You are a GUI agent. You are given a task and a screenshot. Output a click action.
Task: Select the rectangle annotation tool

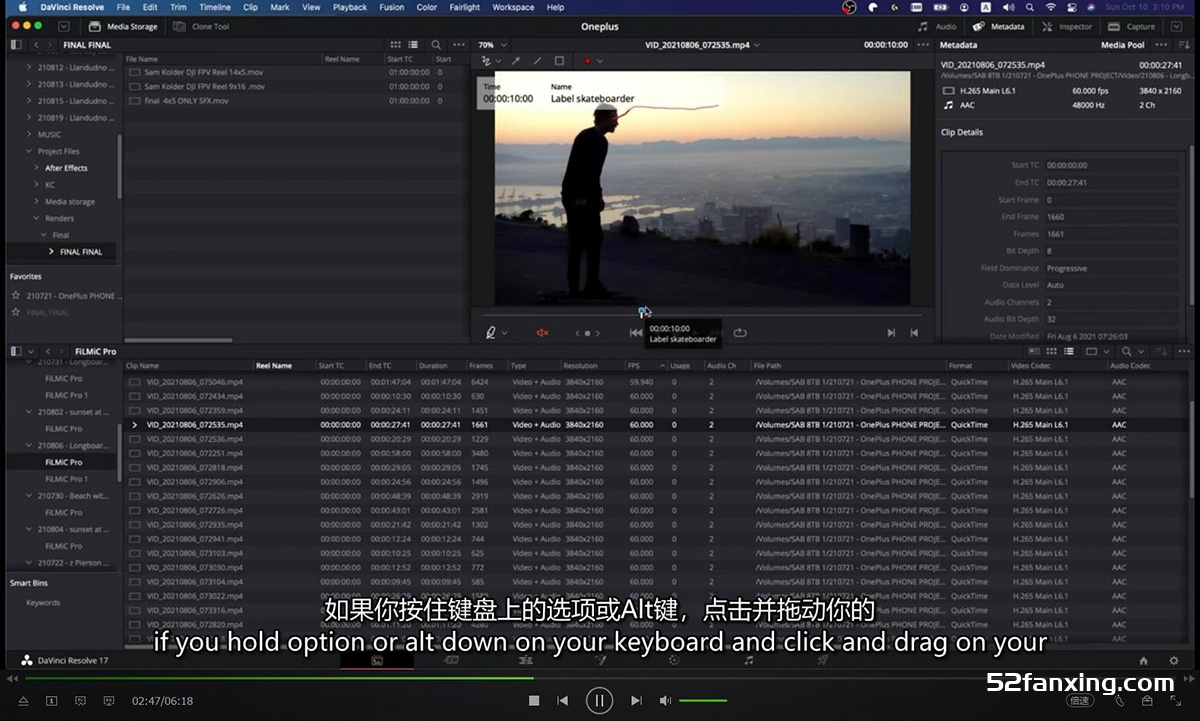click(x=559, y=61)
